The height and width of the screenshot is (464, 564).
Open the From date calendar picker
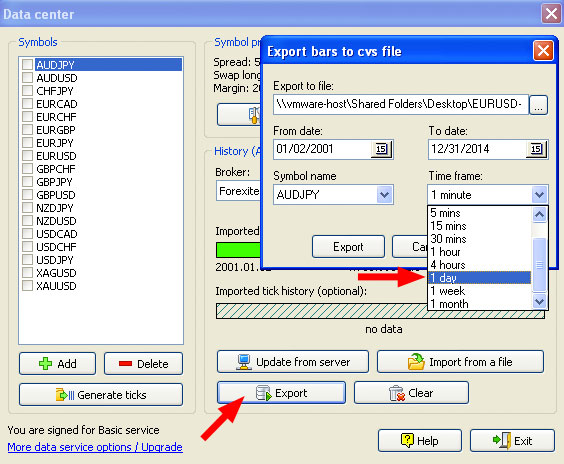tap(382, 149)
